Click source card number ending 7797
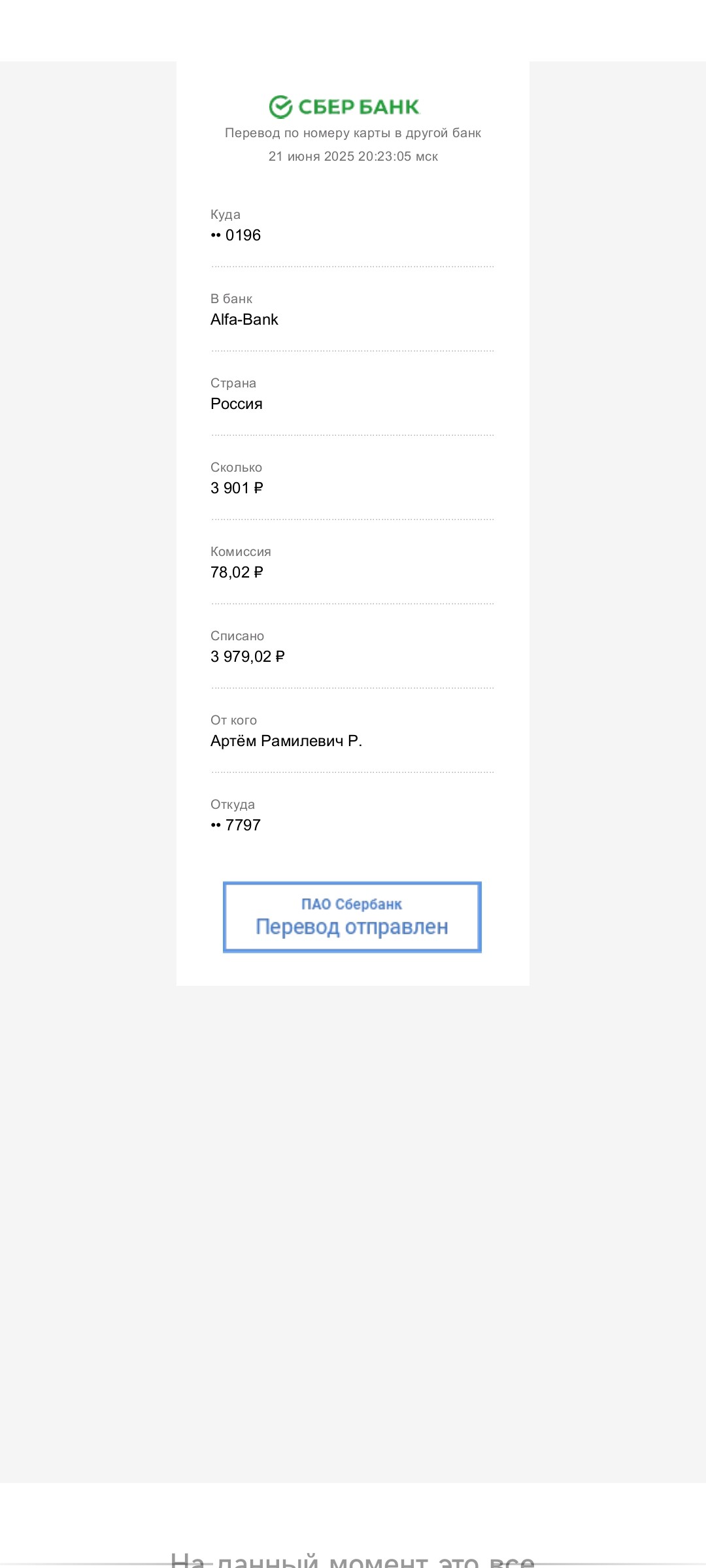This screenshot has width=706, height=1568. pos(235,825)
